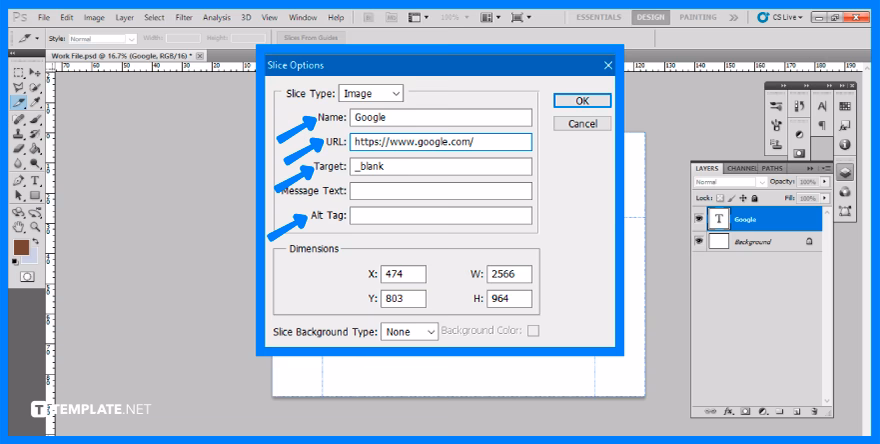Viewport: 880px width, 444px height.
Task: Cancel the Slice Options dialog
Action: (x=581, y=124)
